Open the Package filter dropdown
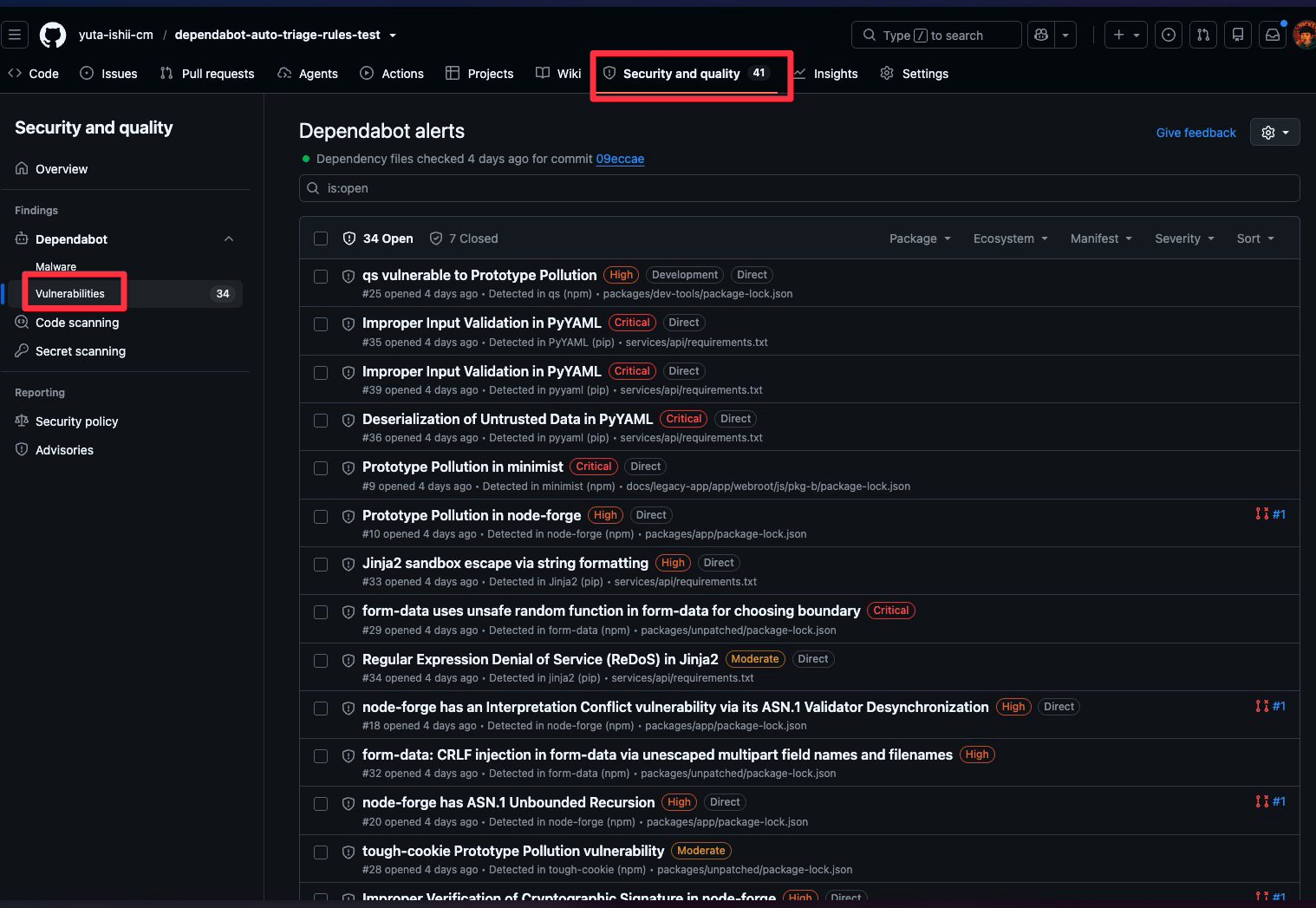1316x908 pixels. coord(920,238)
